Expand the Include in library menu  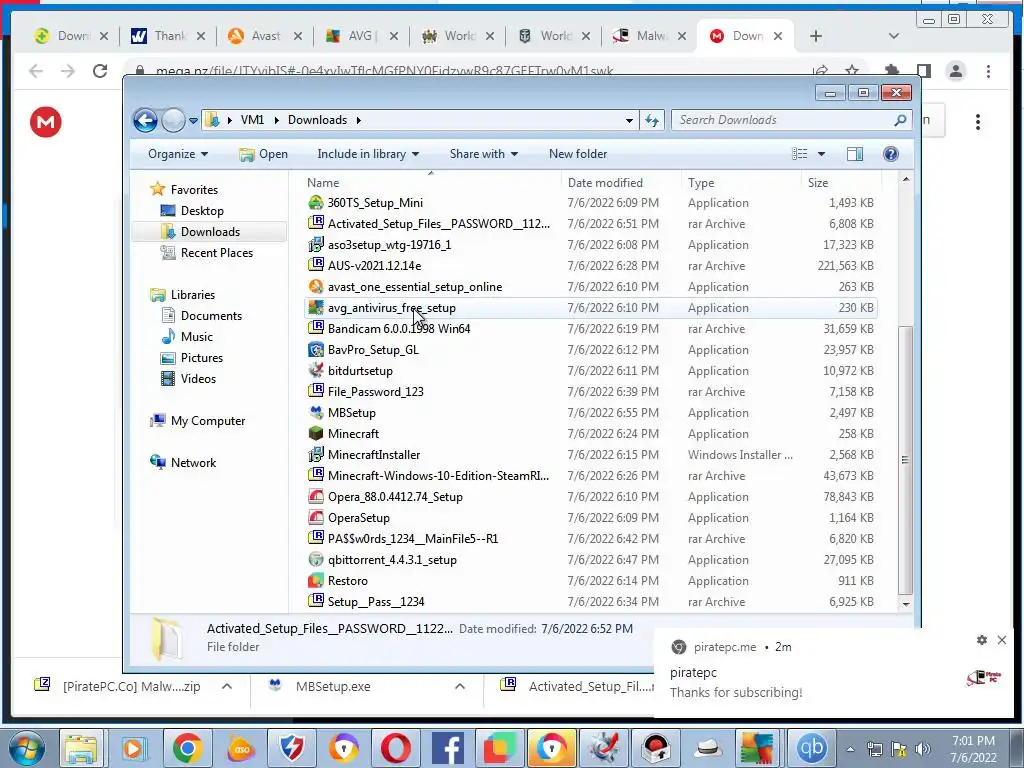click(368, 154)
